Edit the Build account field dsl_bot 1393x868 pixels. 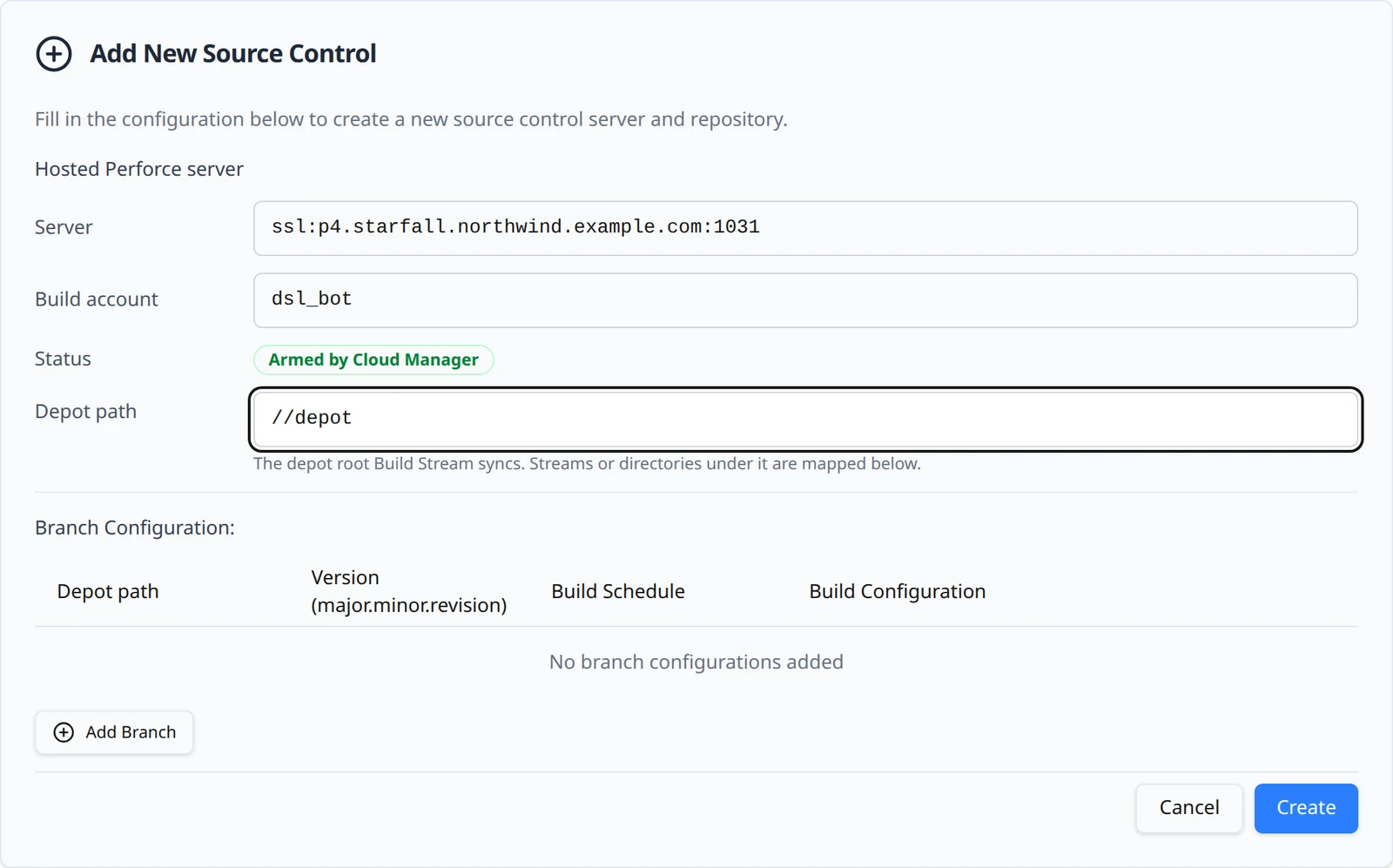(805, 300)
